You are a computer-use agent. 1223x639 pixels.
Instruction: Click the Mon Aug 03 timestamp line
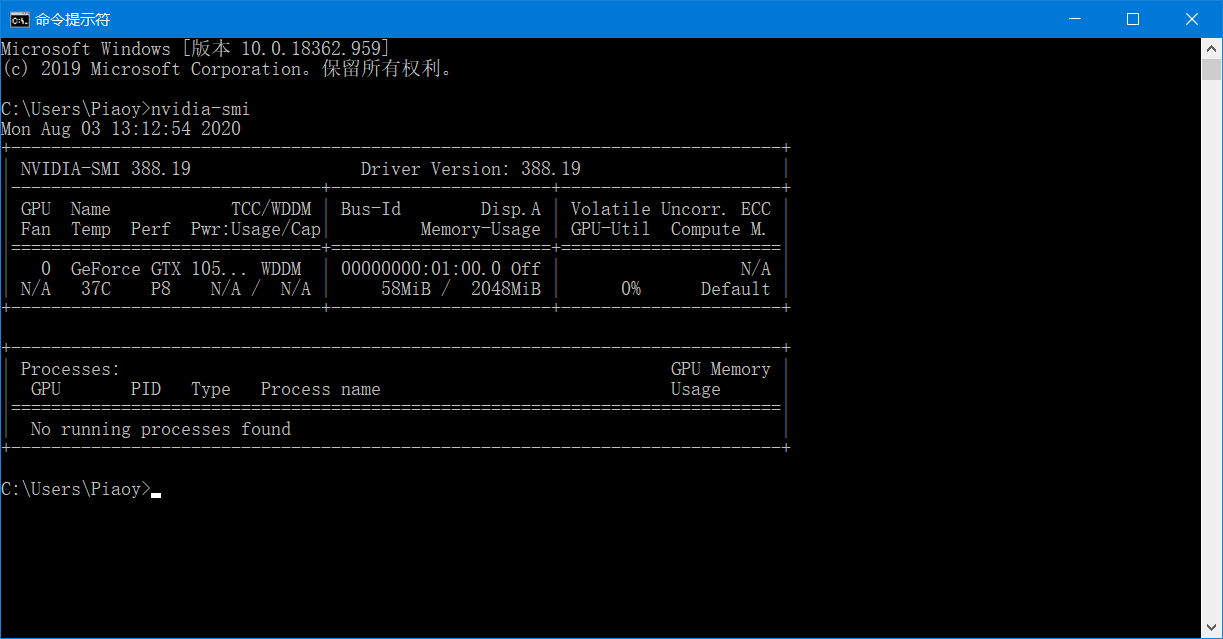(120, 128)
